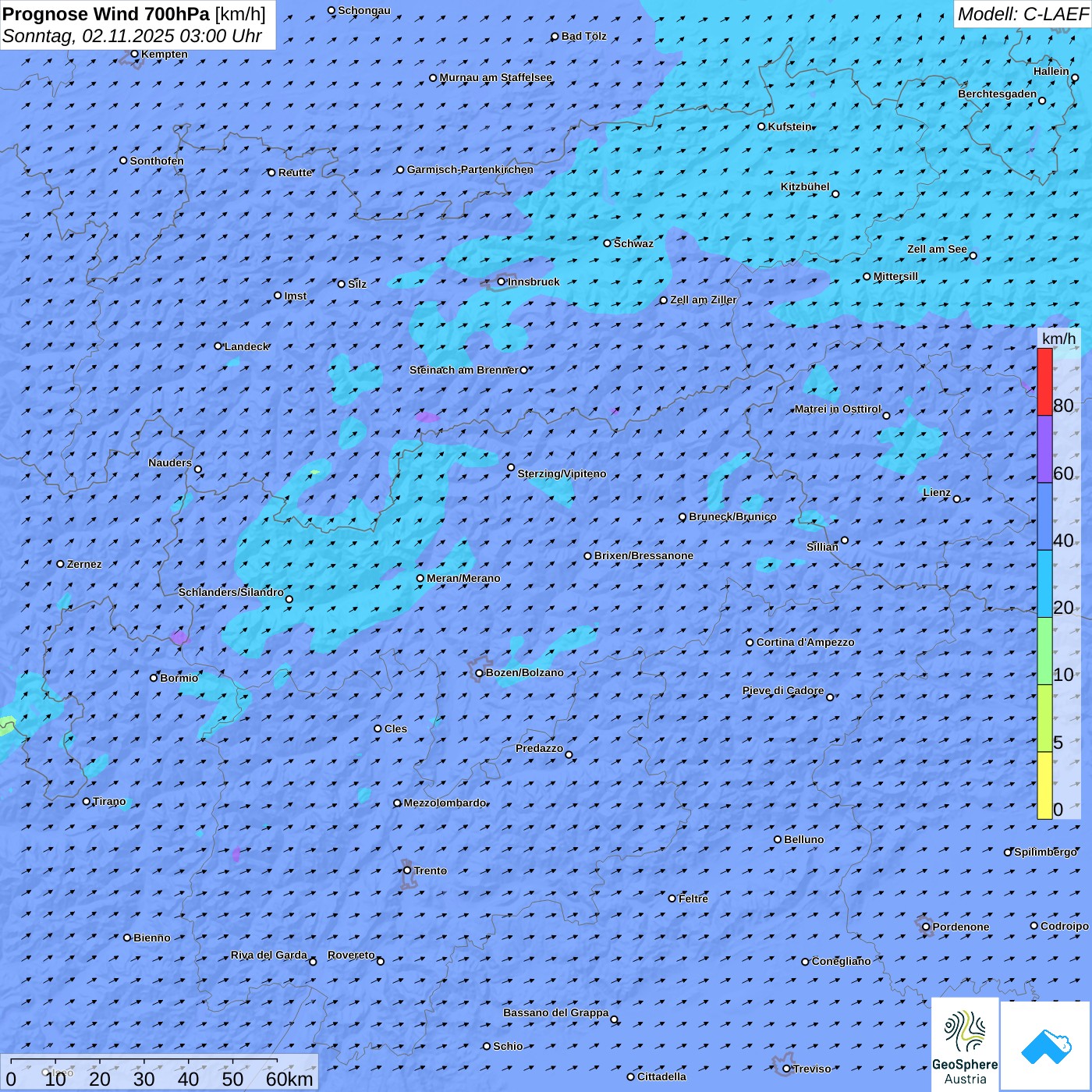Select the Zell am See marker dot
Screen dimensions: 1092x1092
click(x=973, y=256)
